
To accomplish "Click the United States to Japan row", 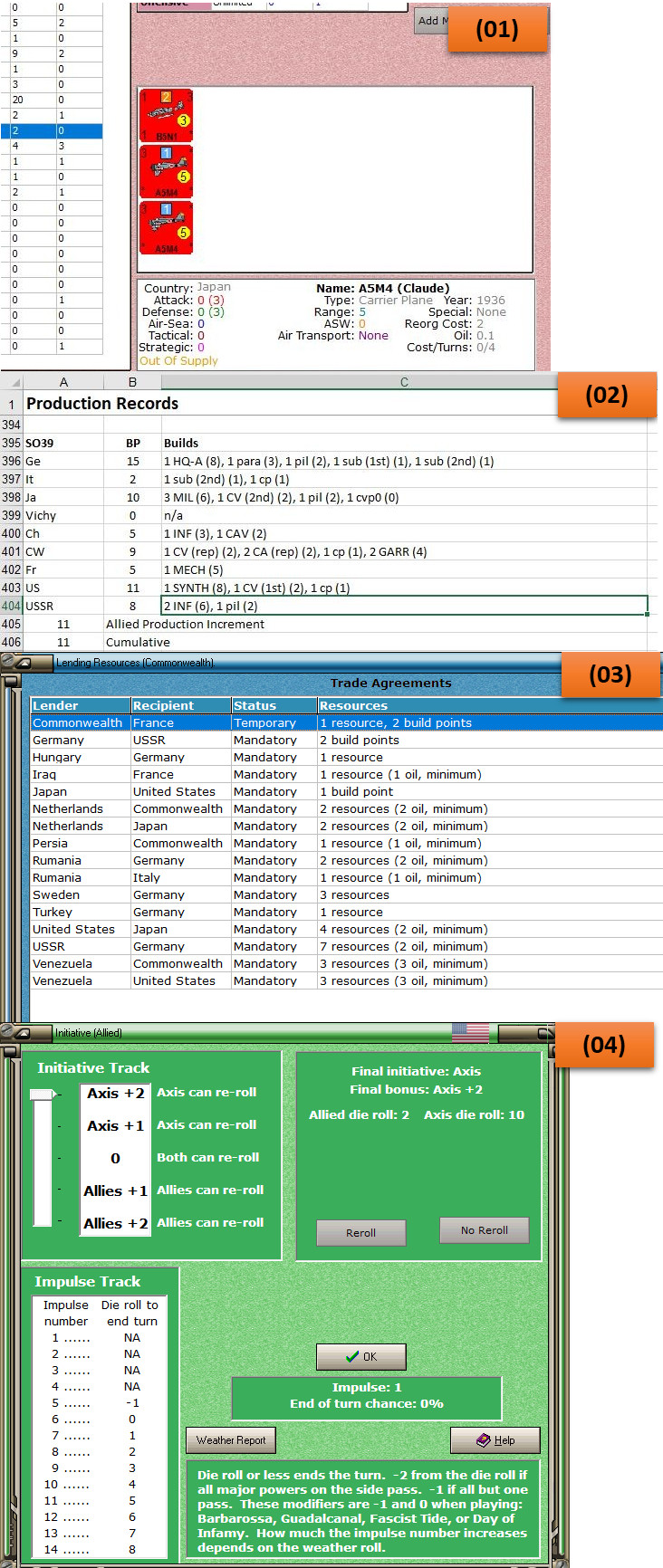I will 347,929.
